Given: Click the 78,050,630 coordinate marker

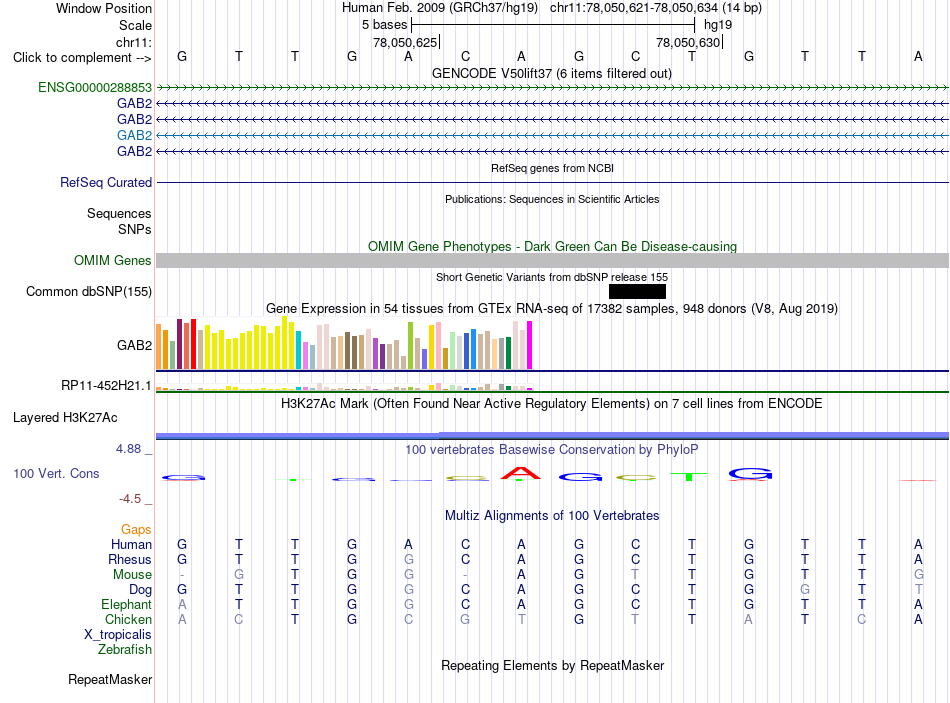Looking at the screenshot, I should (689, 42).
